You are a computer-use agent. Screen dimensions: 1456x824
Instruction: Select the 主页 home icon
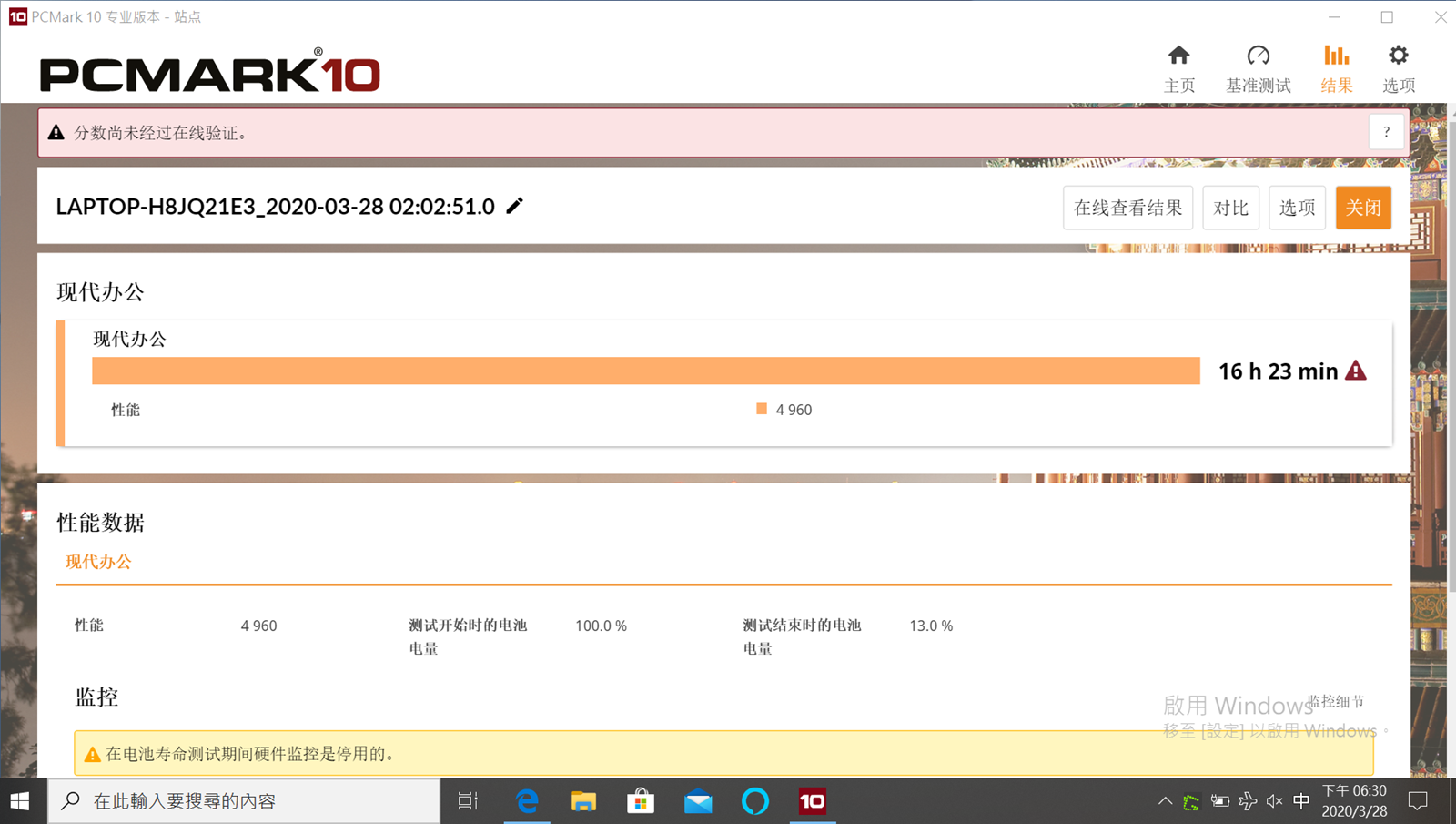[1179, 56]
